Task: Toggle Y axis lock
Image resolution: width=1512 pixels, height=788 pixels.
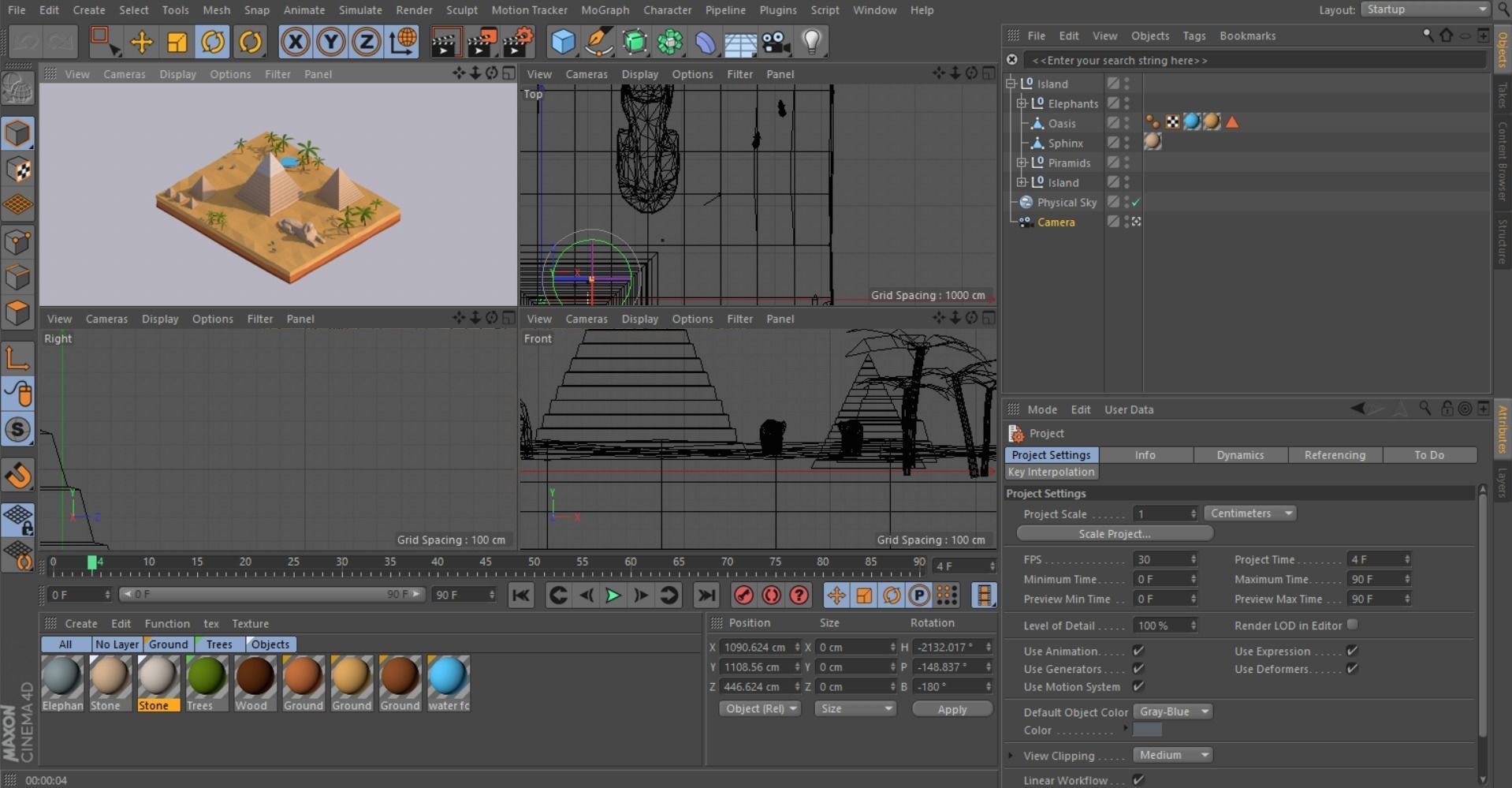Action: pos(330,41)
